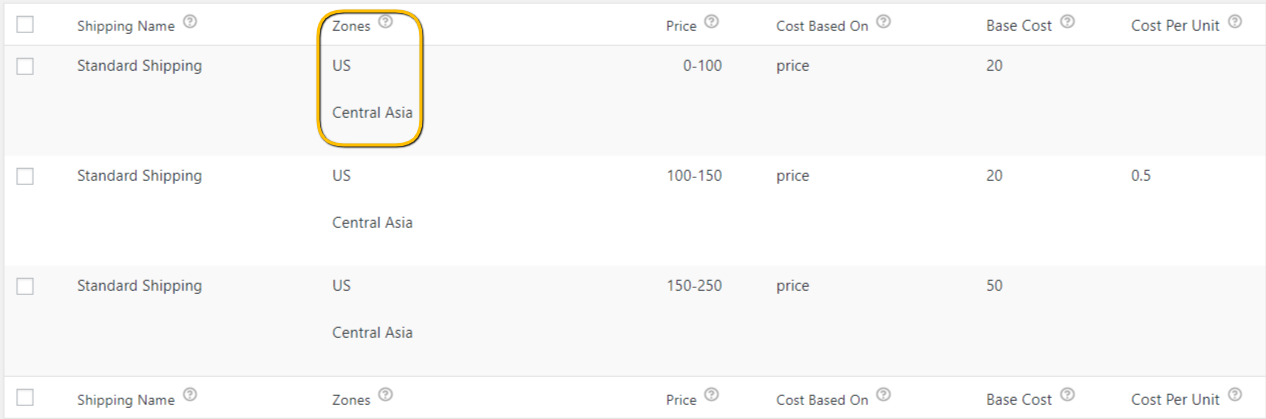The height and width of the screenshot is (419, 1266).
Task: Click help icon beside top Zones header
Action: coord(386,23)
